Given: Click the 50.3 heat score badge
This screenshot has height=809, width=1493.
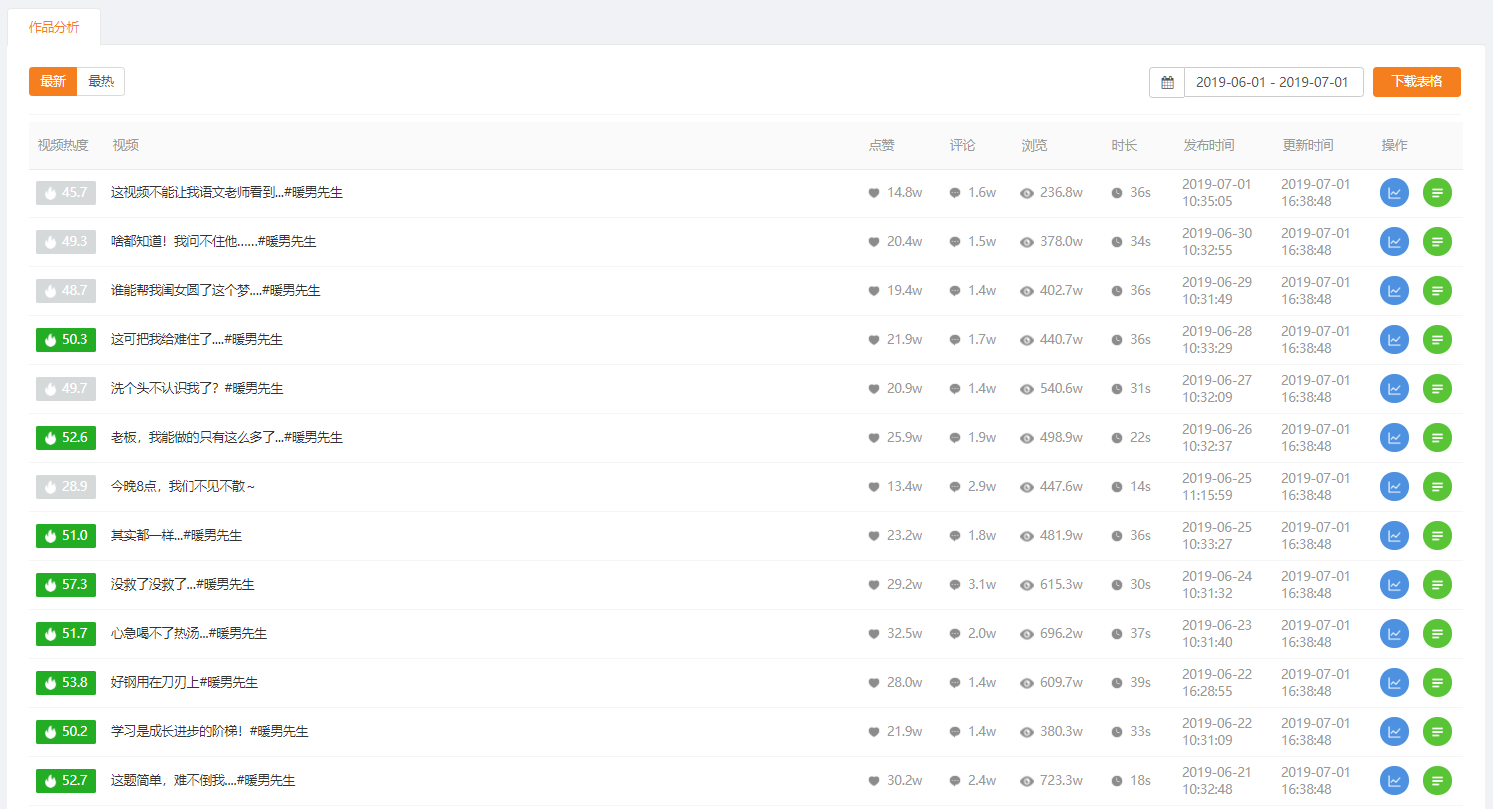Looking at the screenshot, I should (x=66, y=340).
